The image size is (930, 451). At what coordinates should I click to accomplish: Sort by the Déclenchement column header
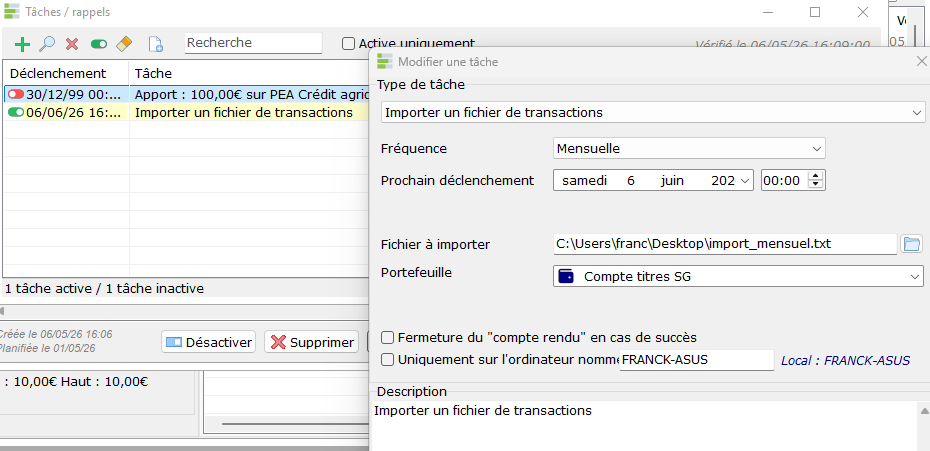click(66, 74)
